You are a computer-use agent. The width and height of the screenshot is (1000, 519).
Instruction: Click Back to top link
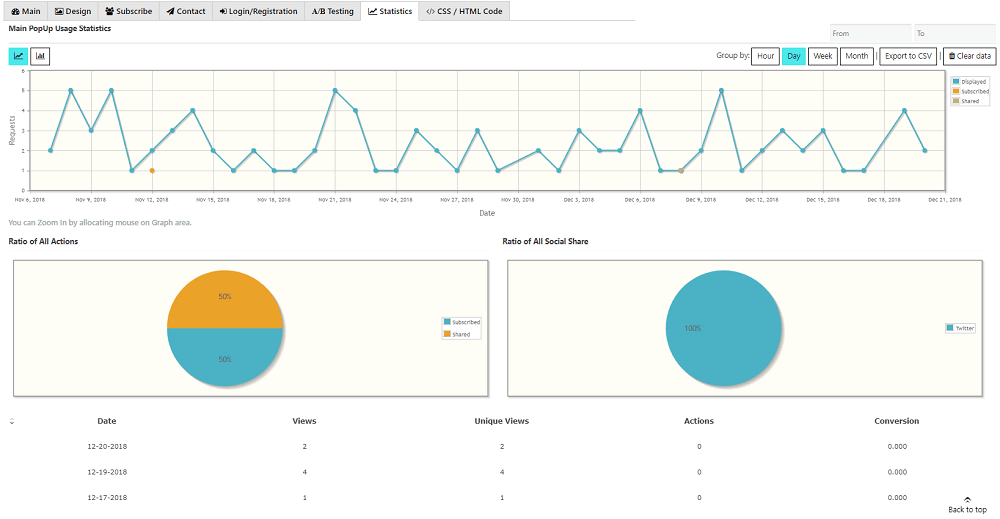coord(967,505)
